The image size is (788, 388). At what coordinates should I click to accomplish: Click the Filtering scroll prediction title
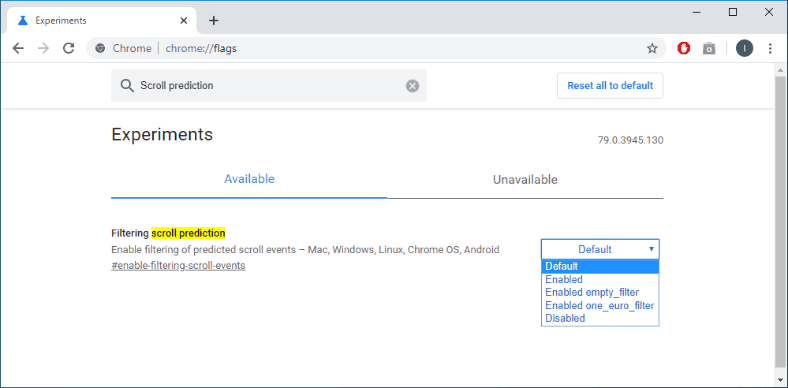click(x=168, y=233)
